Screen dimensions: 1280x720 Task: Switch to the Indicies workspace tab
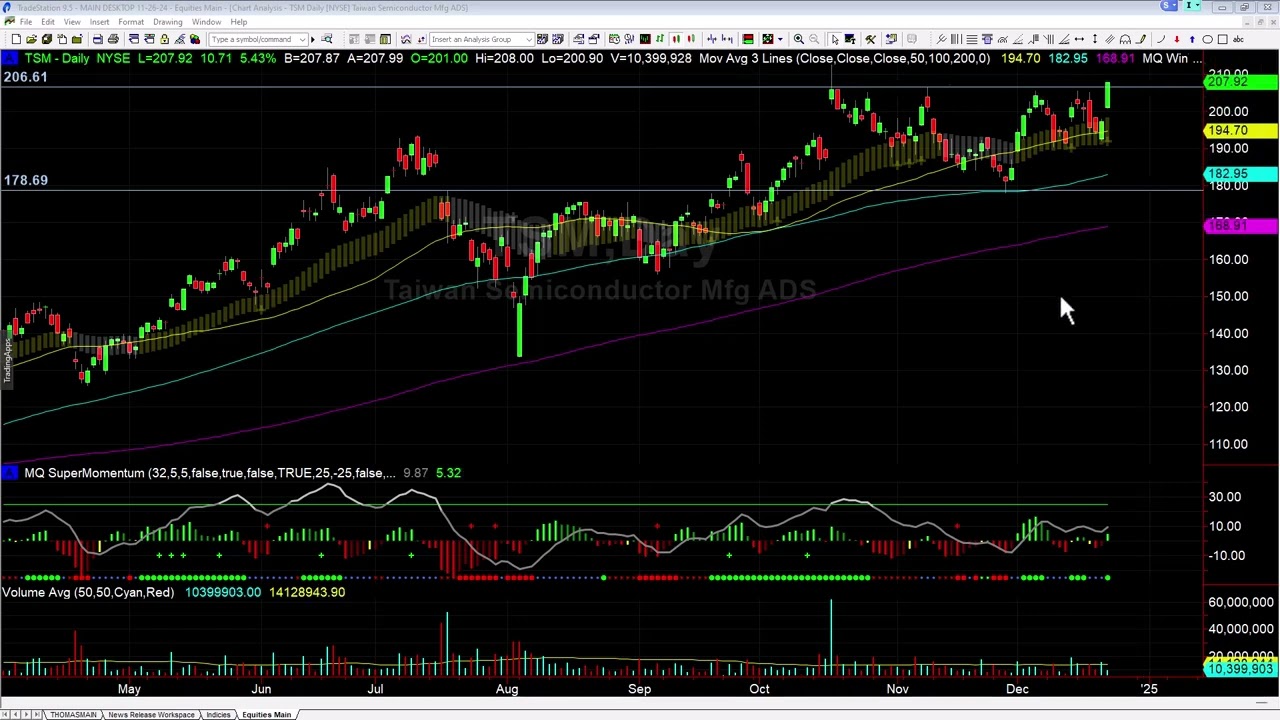(218, 714)
